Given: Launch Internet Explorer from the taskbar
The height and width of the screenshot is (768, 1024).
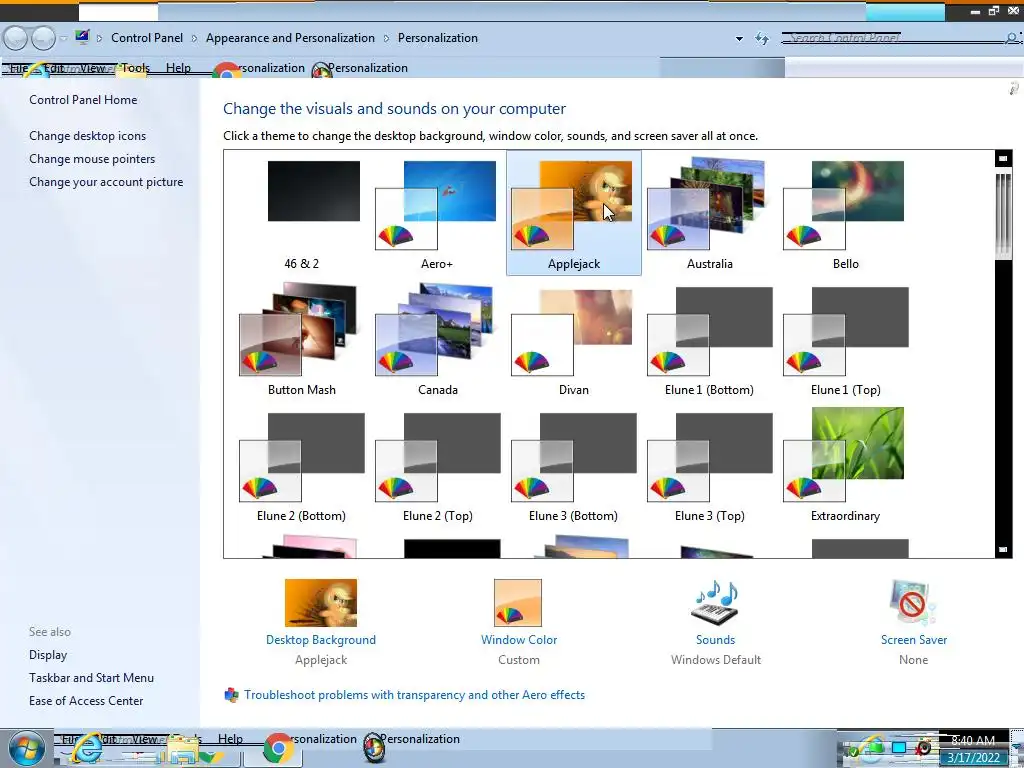Looking at the screenshot, I should point(87,749).
